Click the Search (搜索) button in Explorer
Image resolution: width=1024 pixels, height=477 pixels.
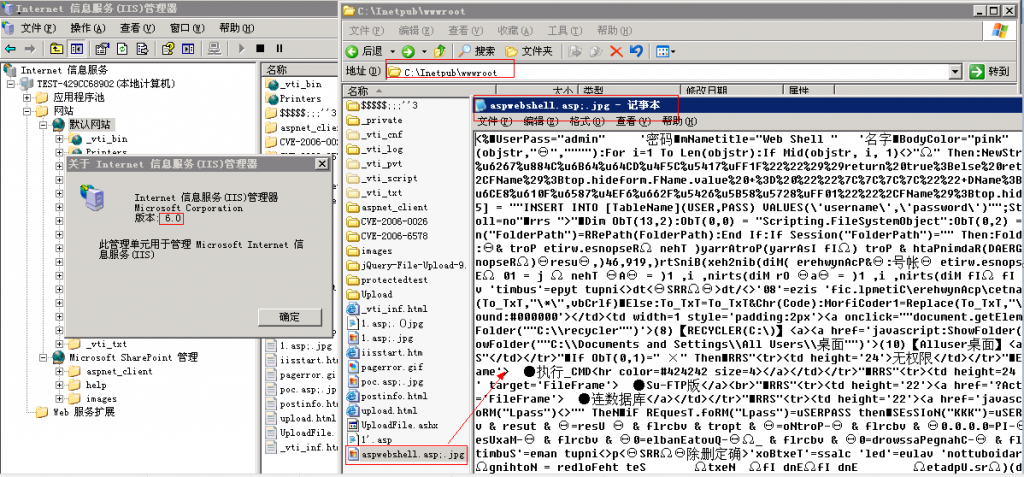tap(477, 51)
